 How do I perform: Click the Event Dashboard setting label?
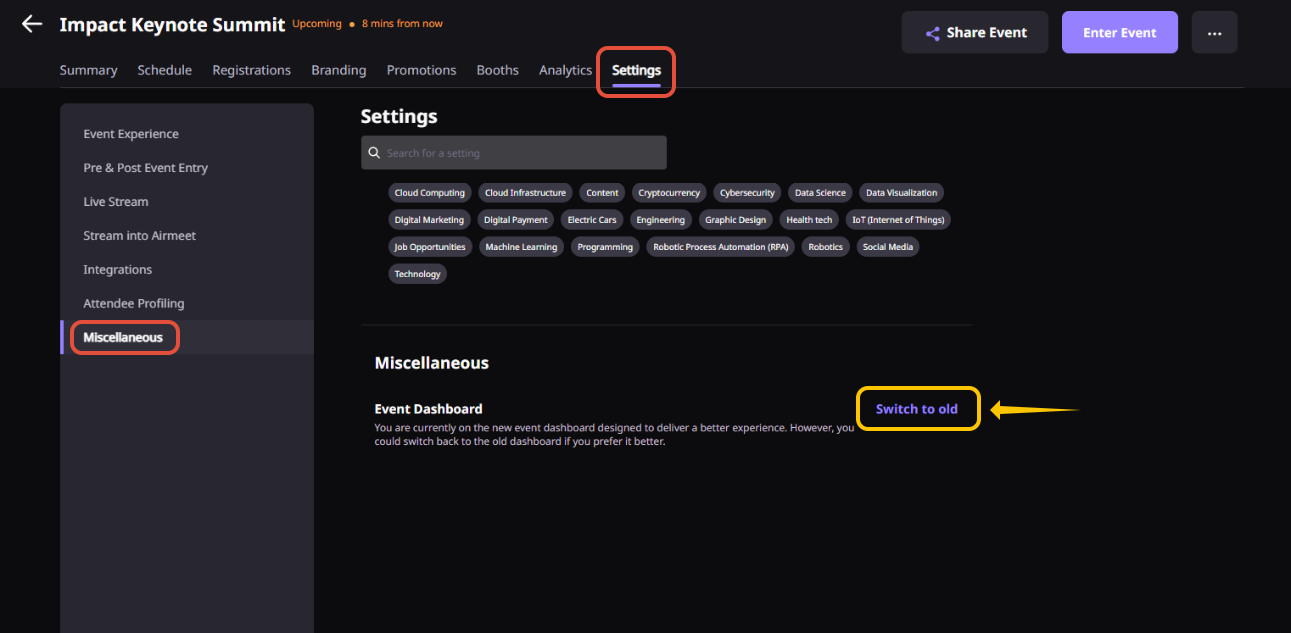[428, 409]
